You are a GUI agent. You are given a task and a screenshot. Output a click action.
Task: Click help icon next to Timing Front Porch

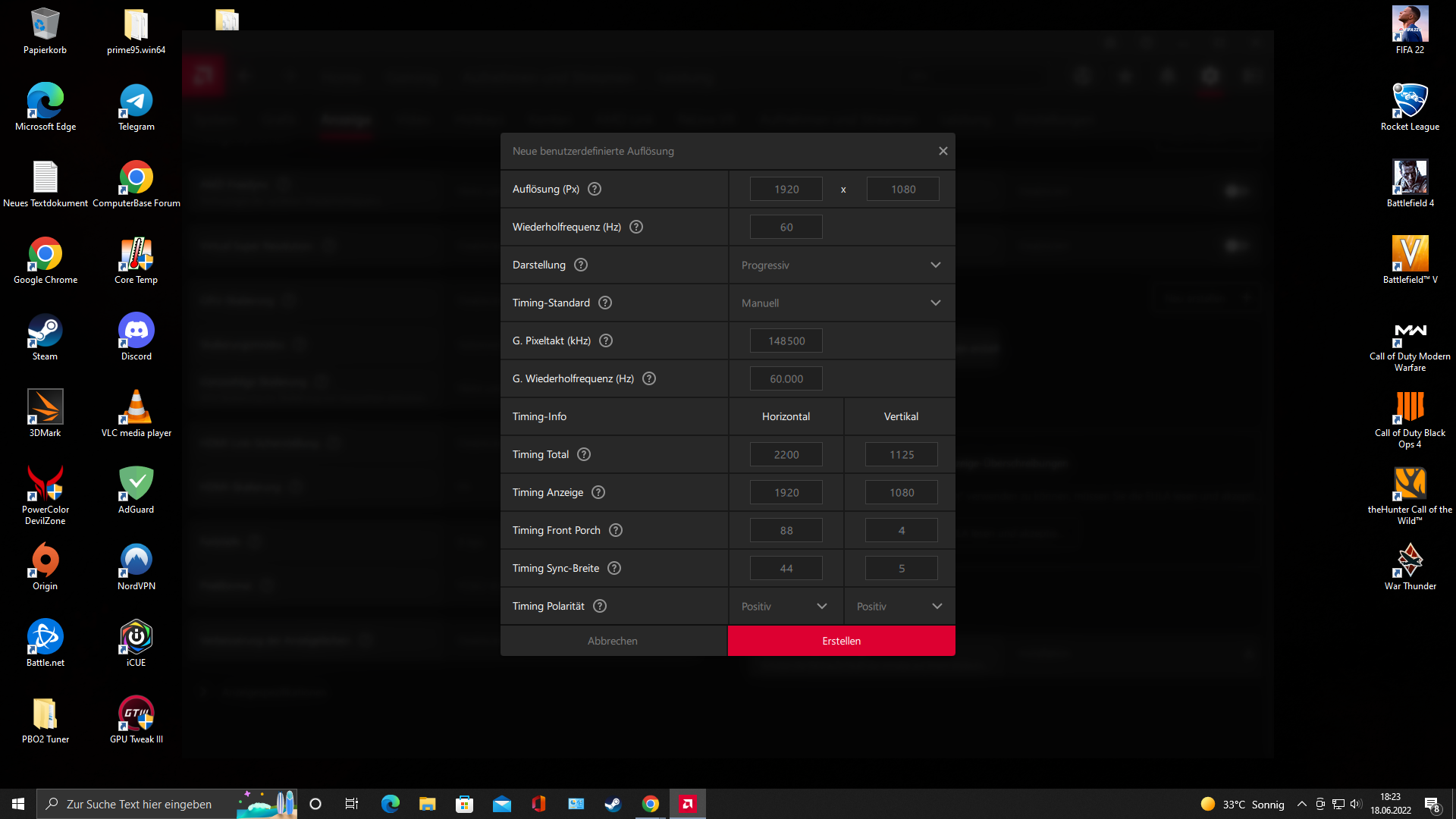click(616, 530)
